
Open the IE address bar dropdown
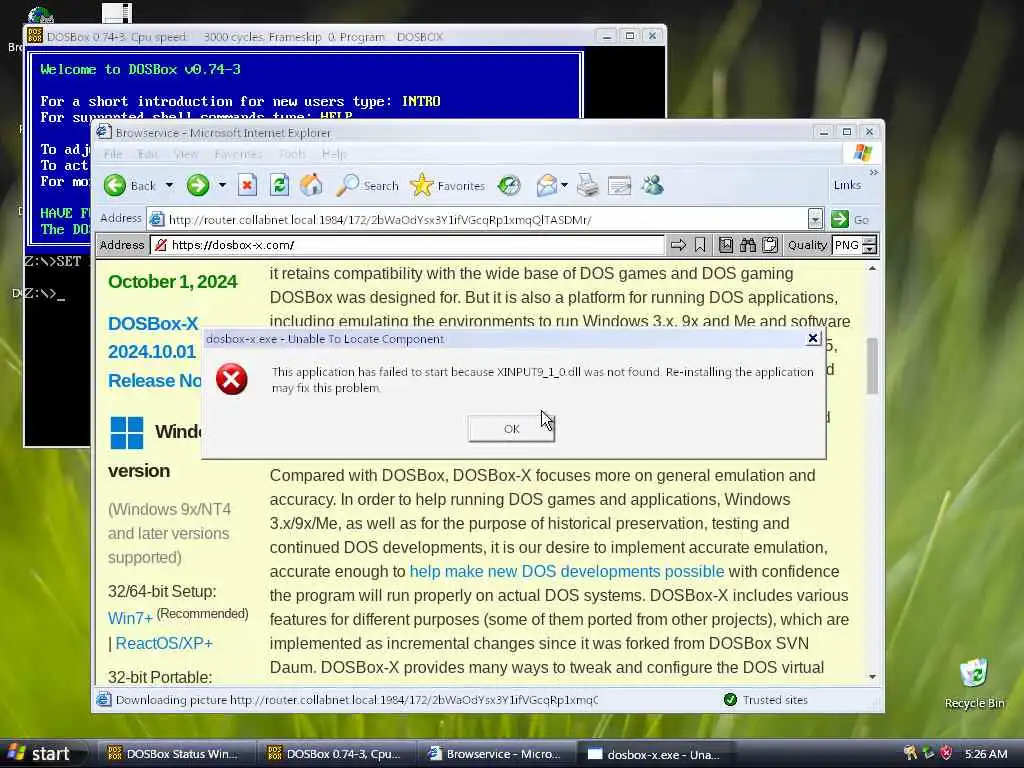[815, 219]
